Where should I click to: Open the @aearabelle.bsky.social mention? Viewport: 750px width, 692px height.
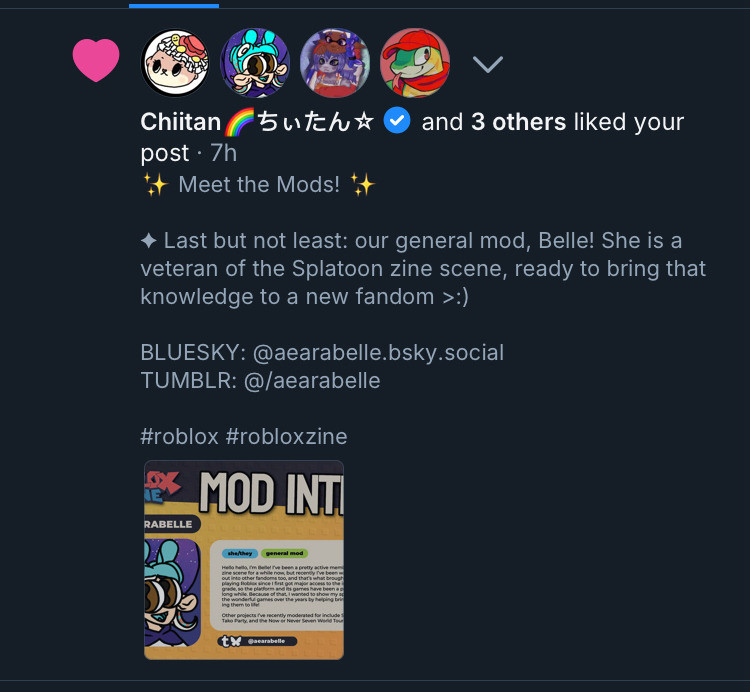tap(376, 353)
